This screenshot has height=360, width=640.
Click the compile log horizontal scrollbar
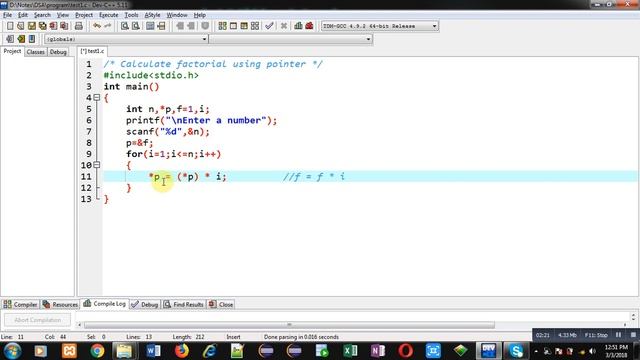point(289,325)
